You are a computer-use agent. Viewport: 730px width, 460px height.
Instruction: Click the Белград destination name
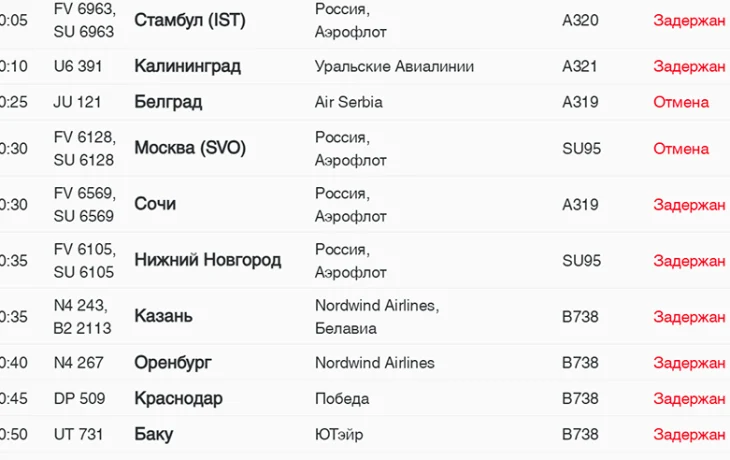tap(168, 102)
